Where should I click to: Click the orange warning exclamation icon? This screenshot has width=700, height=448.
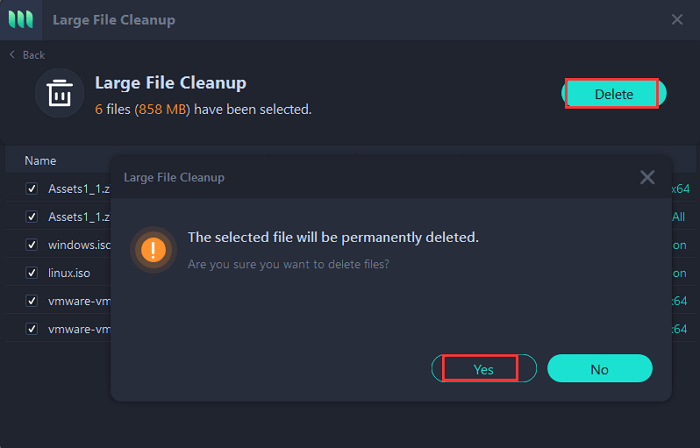point(155,249)
